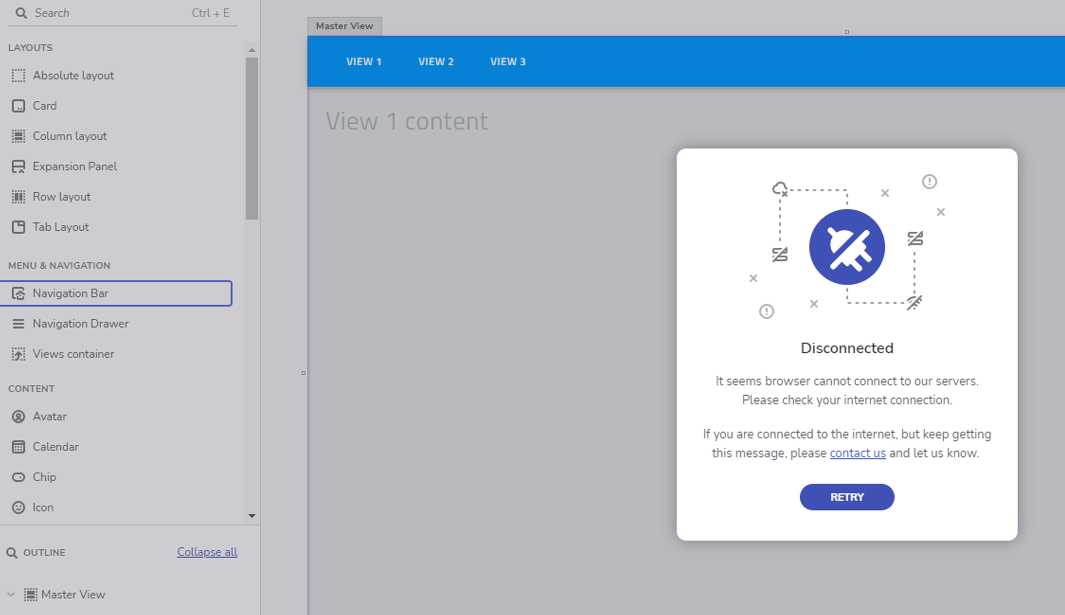Select the Navigation Drawer hamburger icon
This screenshot has height=615, width=1065.
(18, 324)
